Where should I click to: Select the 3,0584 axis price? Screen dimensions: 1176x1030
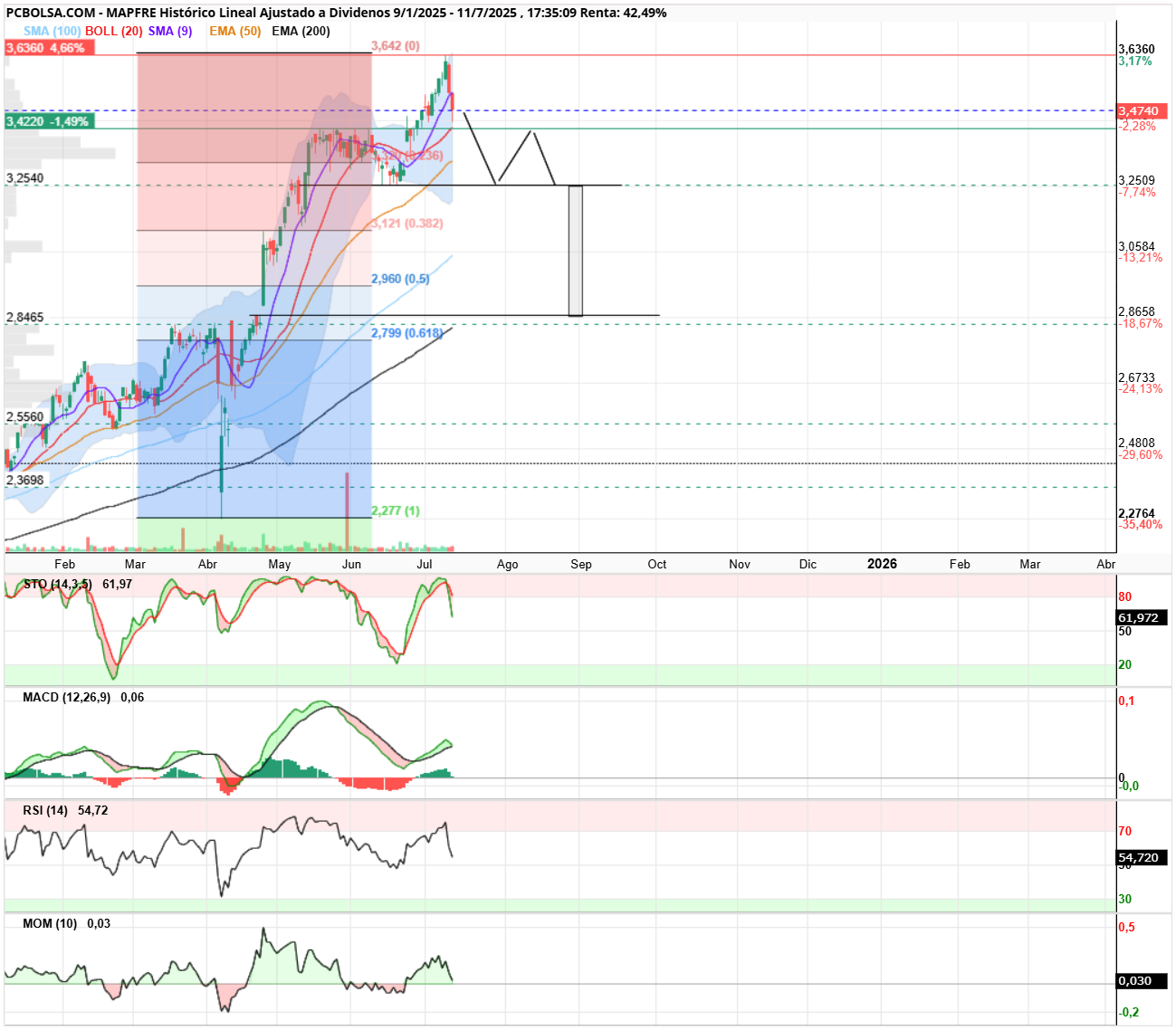1136,246
